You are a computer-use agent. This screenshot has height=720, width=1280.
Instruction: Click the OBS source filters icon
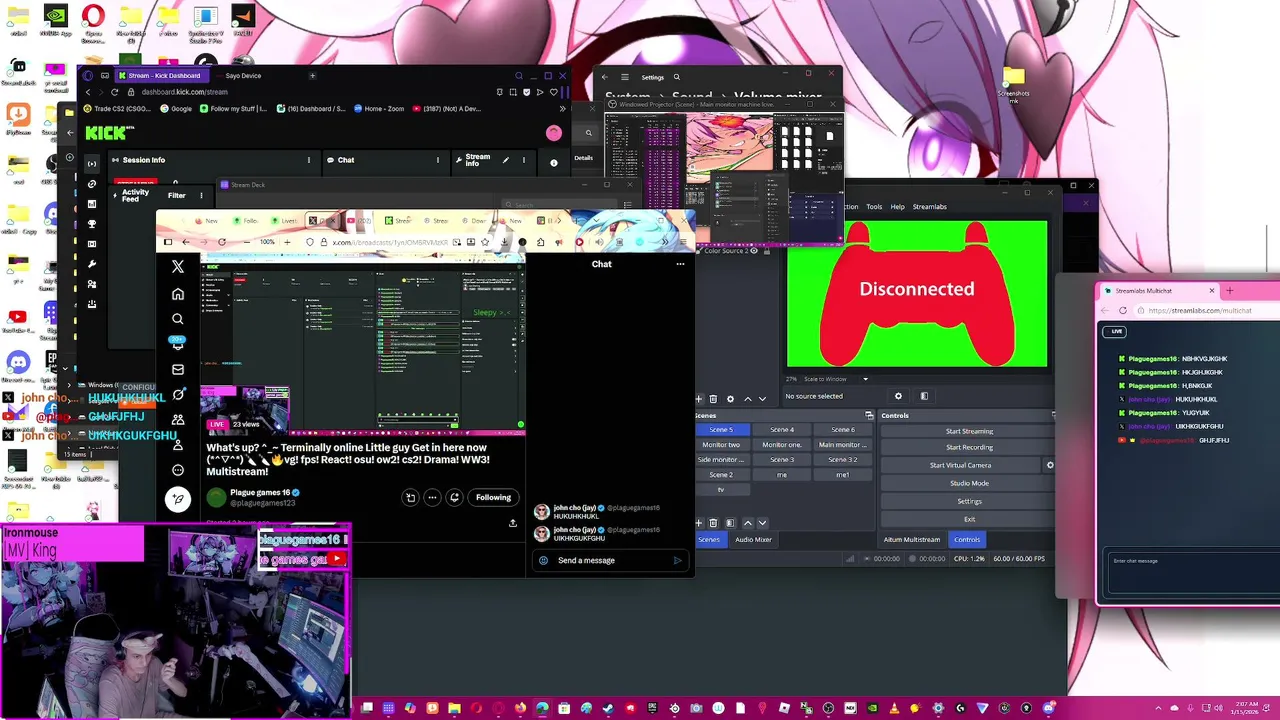click(924, 396)
